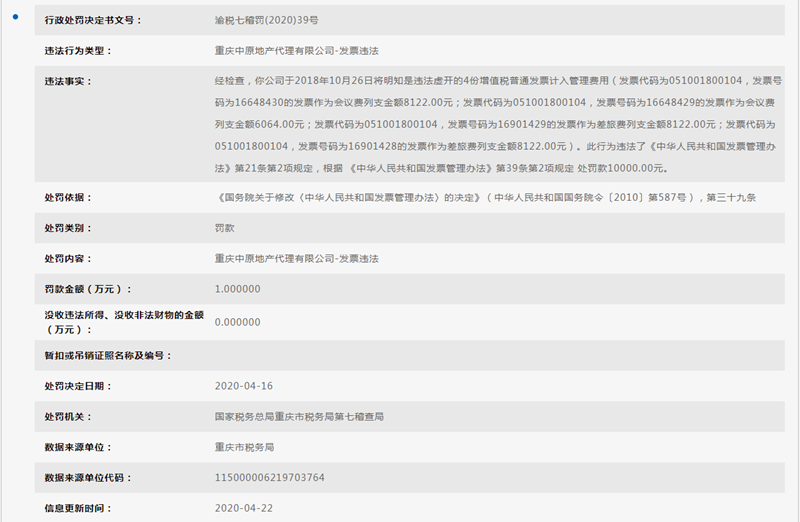Click the label 数据来源单位代码
The height and width of the screenshot is (522, 800).
88,478
